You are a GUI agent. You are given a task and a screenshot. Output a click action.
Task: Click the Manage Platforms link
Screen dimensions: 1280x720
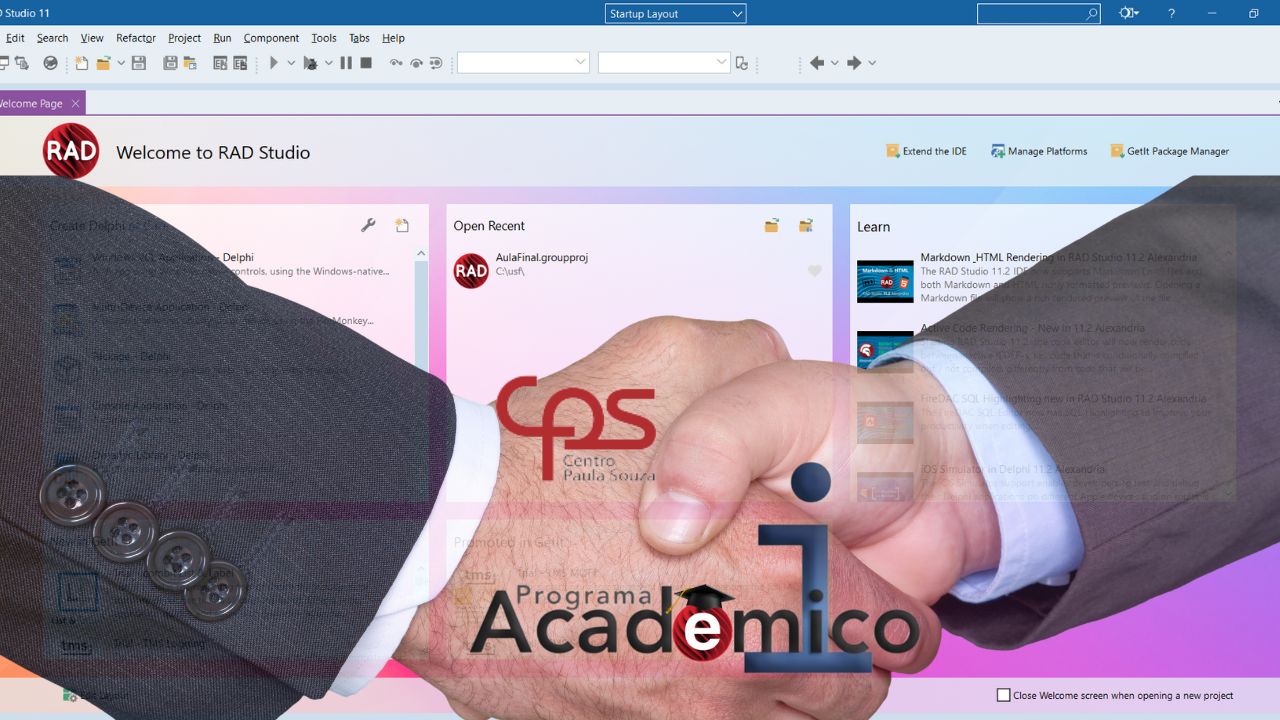[x=1039, y=151]
